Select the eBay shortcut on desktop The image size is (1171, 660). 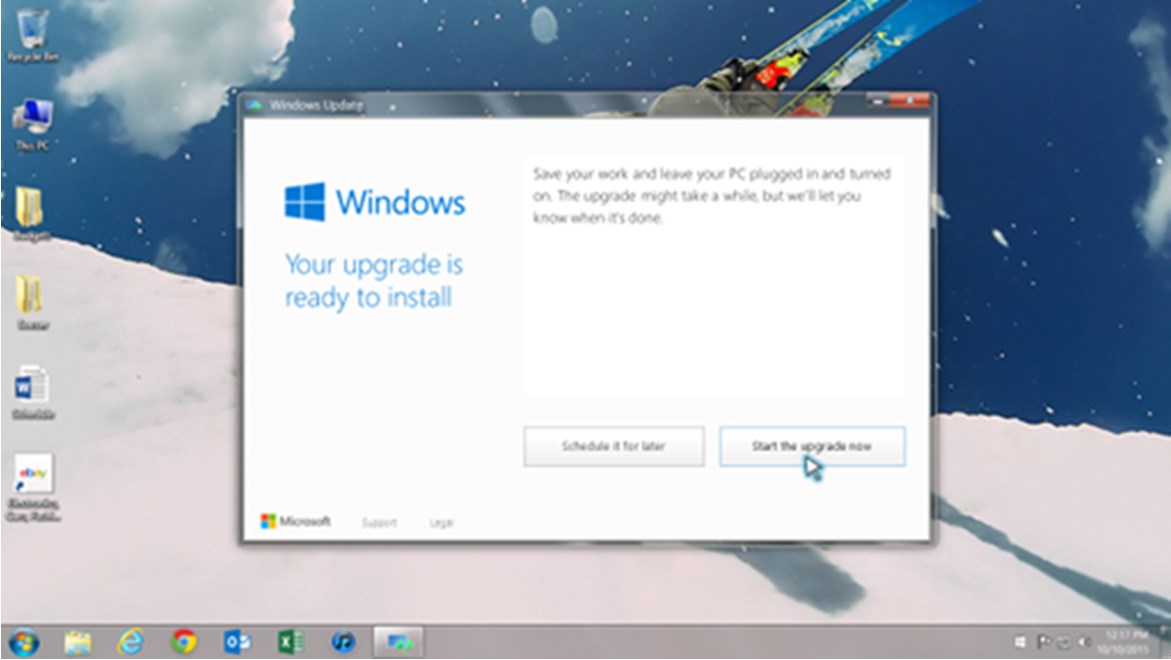coord(33,487)
